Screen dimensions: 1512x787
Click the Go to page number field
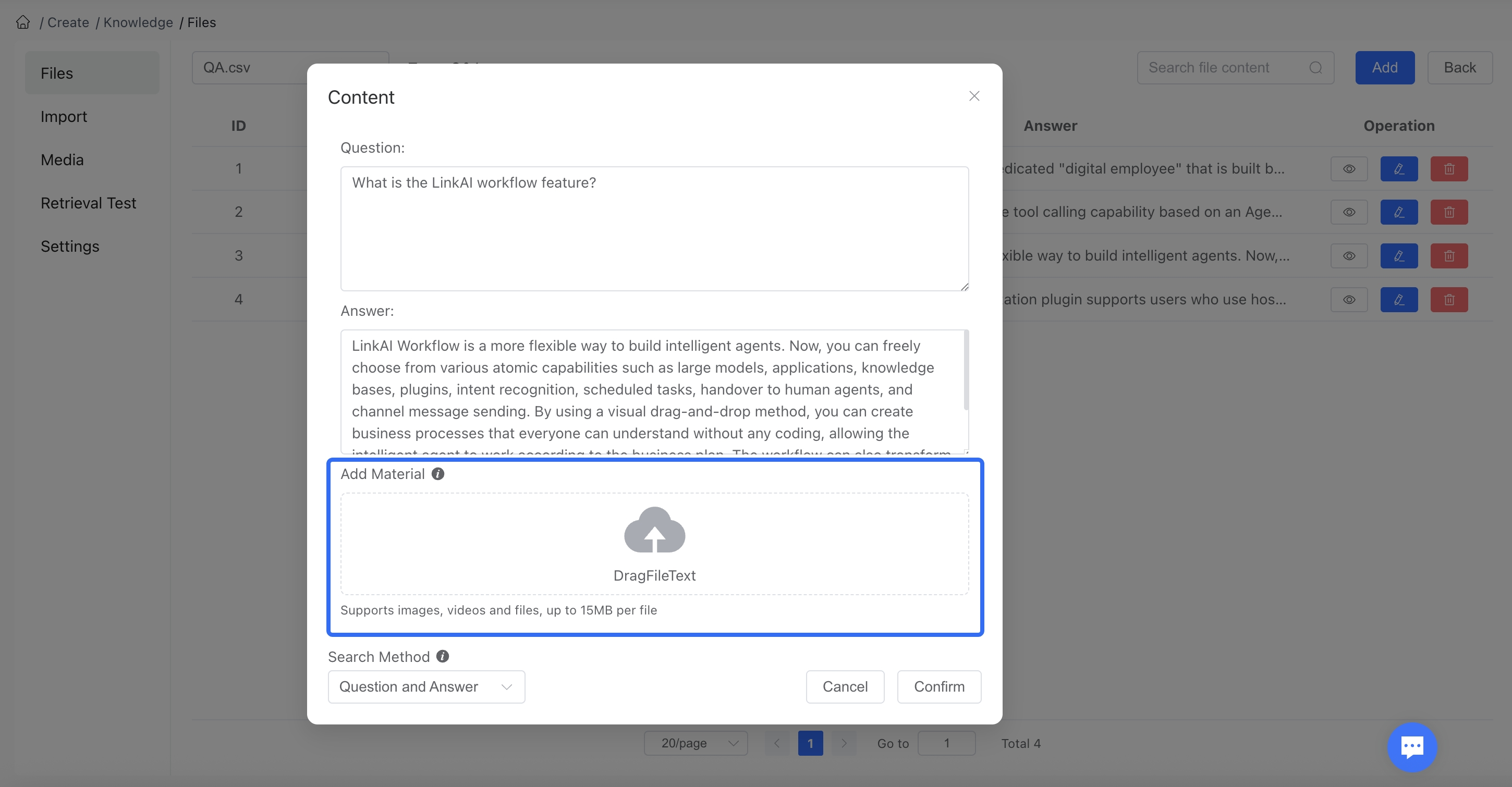click(x=946, y=743)
